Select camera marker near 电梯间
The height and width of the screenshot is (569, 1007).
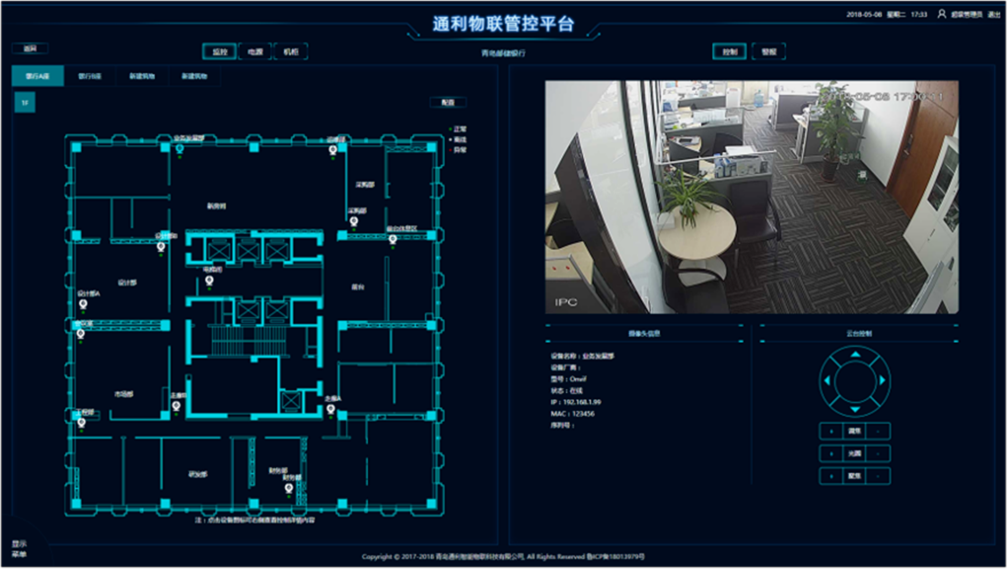[209, 280]
